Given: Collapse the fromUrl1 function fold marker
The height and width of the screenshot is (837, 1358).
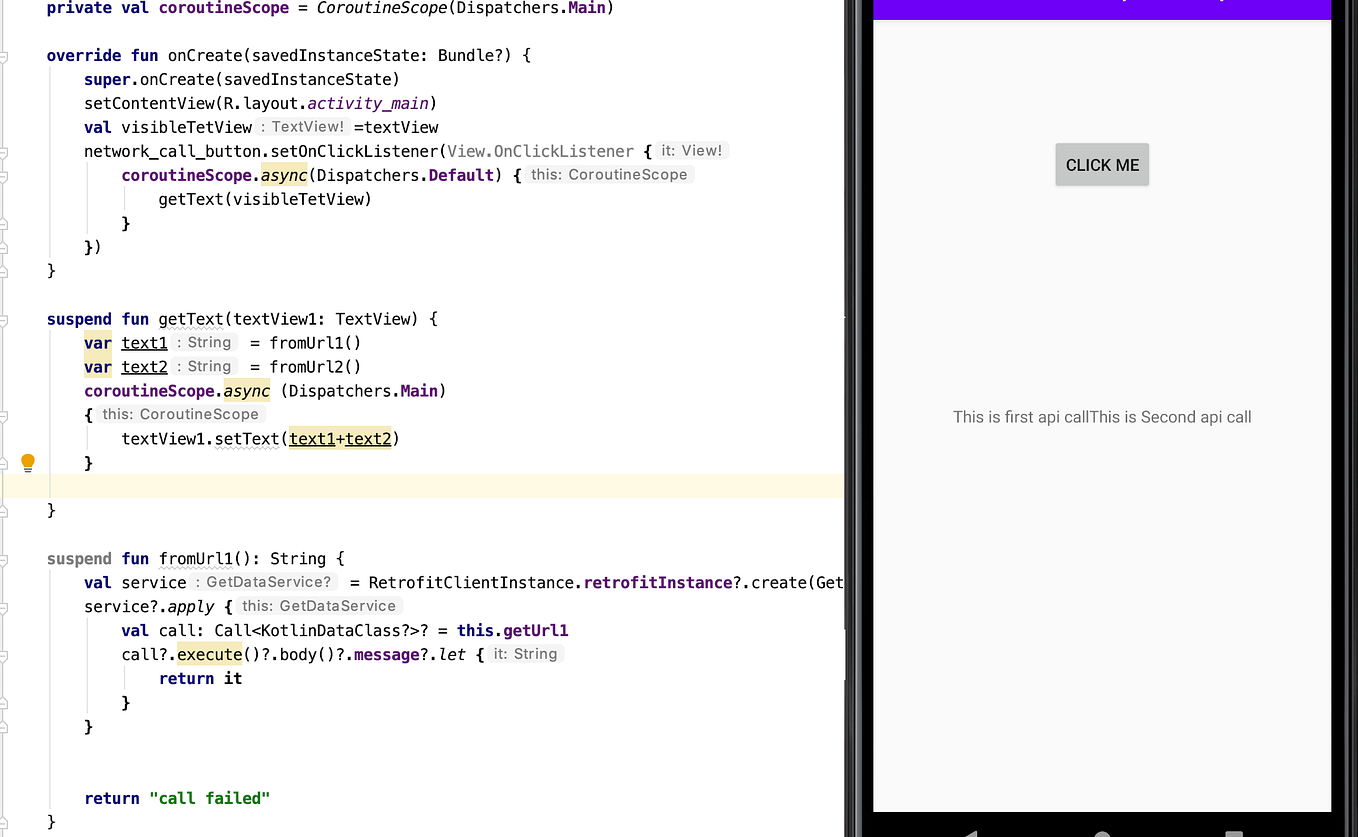Looking at the screenshot, I should pos(3,559).
